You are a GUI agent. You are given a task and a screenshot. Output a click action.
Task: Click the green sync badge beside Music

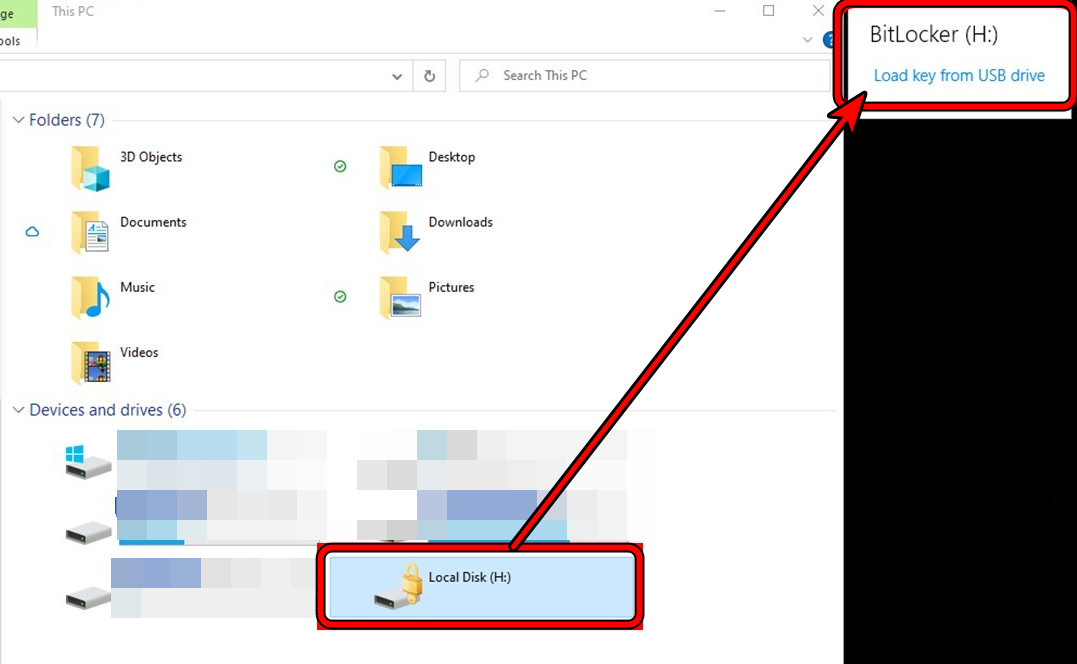(x=340, y=297)
